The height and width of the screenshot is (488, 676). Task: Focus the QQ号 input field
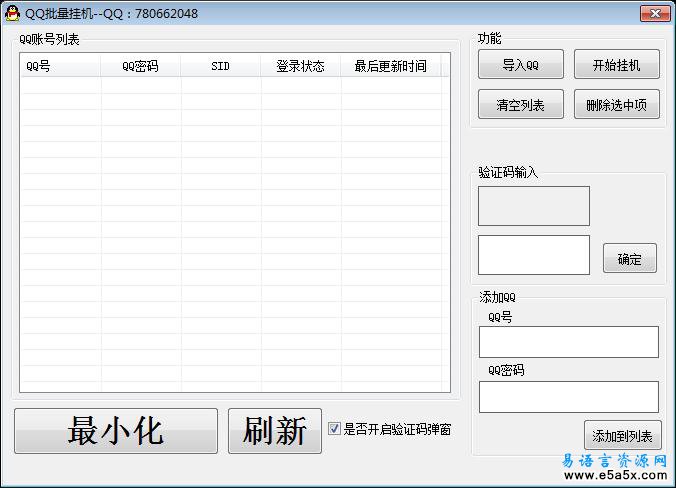[x=569, y=342]
